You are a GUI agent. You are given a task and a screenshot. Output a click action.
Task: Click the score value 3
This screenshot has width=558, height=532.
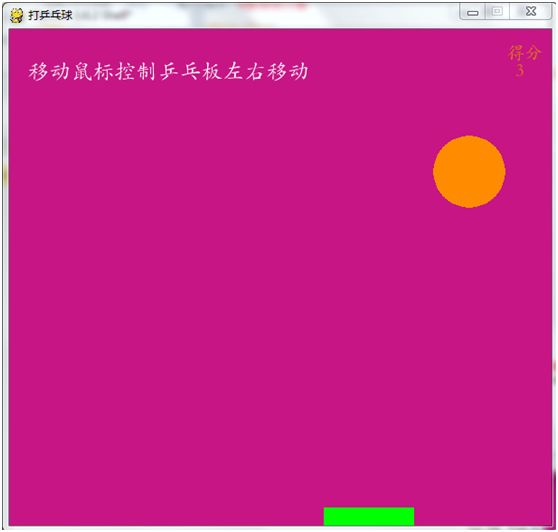tap(520, 70)
